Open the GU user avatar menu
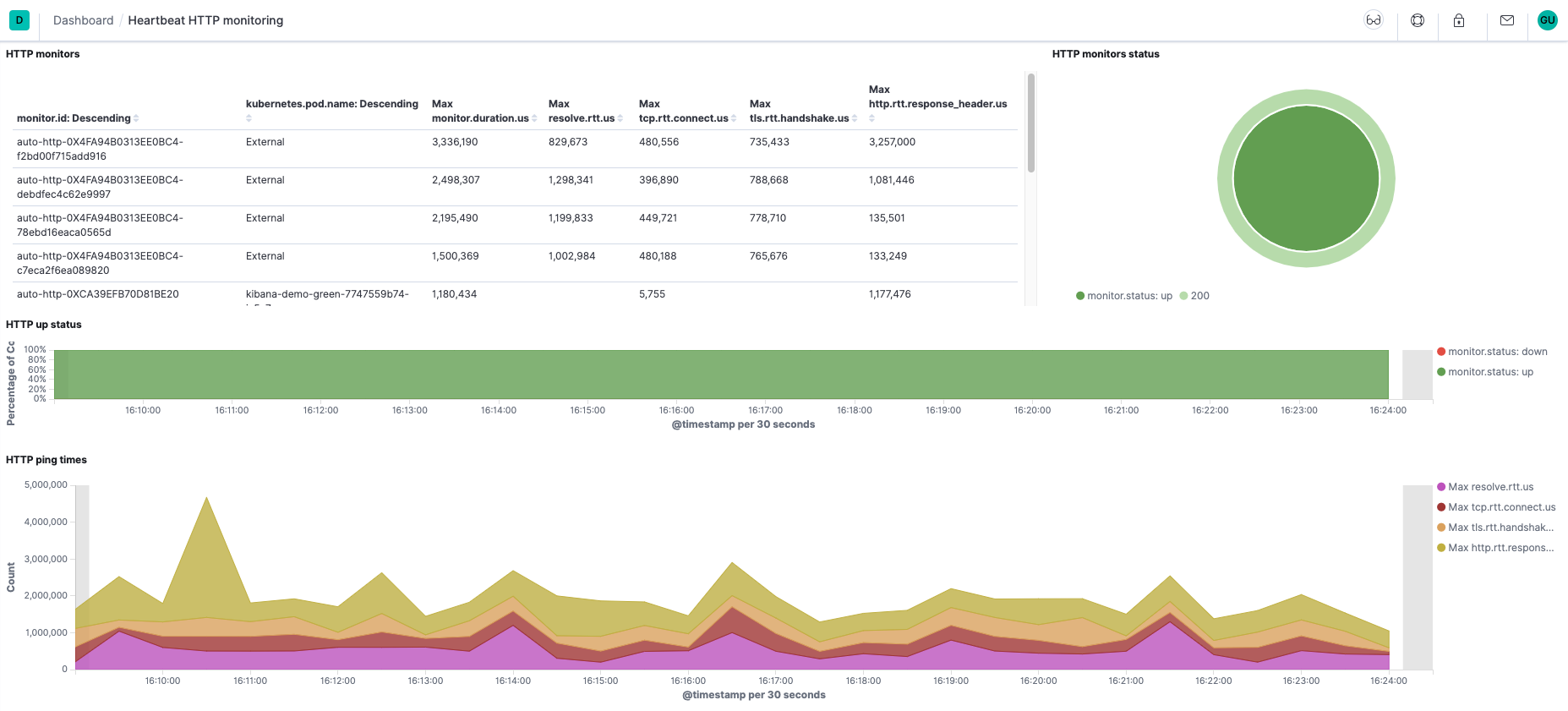The width and height of the screenshot is (1568, 711). pyautogui.click(x=1547, y=20)
